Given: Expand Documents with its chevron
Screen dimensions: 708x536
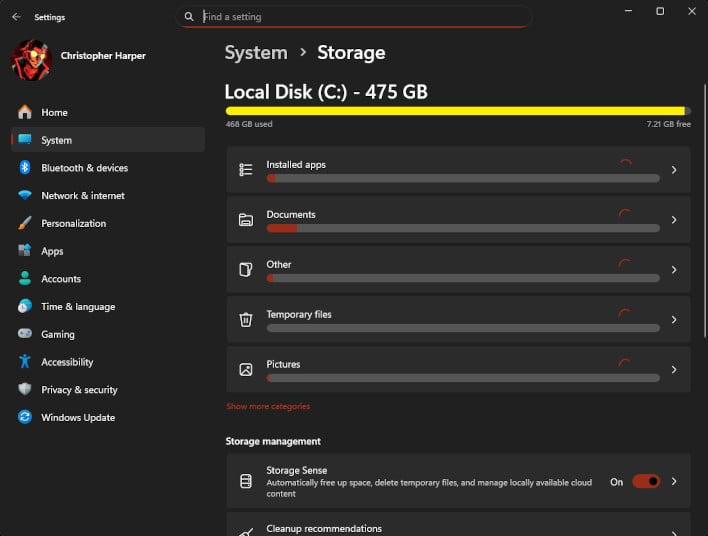Looking at the screenshot, I should 674,220.
